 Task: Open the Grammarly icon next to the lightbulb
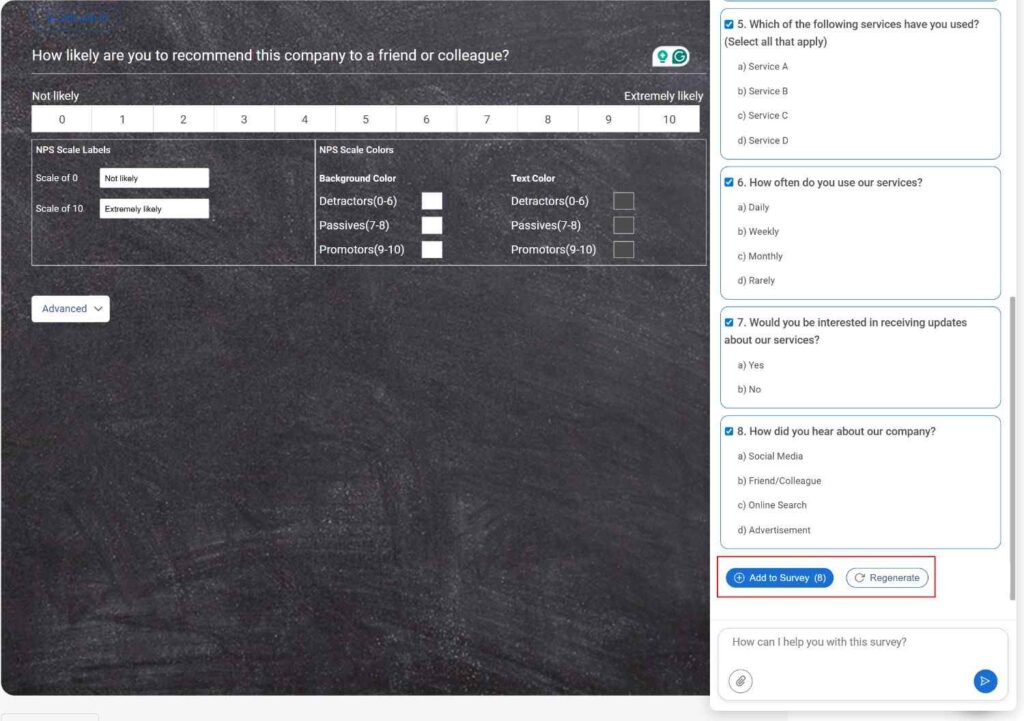[681, 55]
